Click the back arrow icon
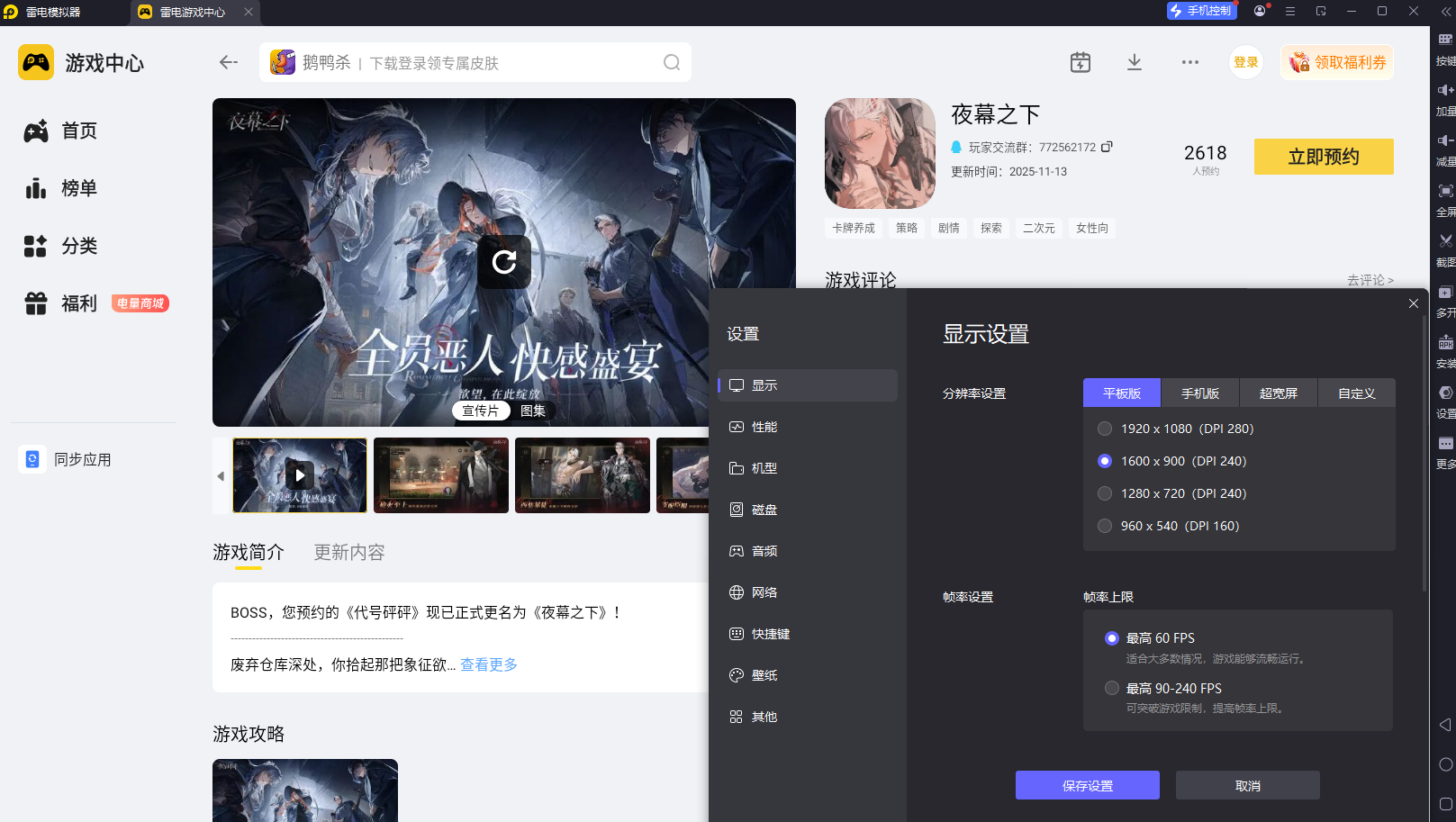 tap(229, 62)
